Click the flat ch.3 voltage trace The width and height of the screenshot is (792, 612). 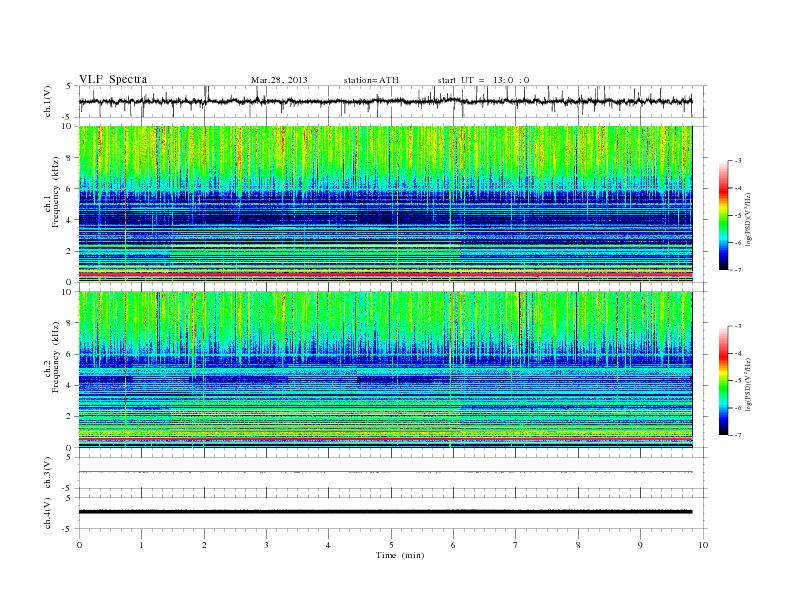pos(385,472)
